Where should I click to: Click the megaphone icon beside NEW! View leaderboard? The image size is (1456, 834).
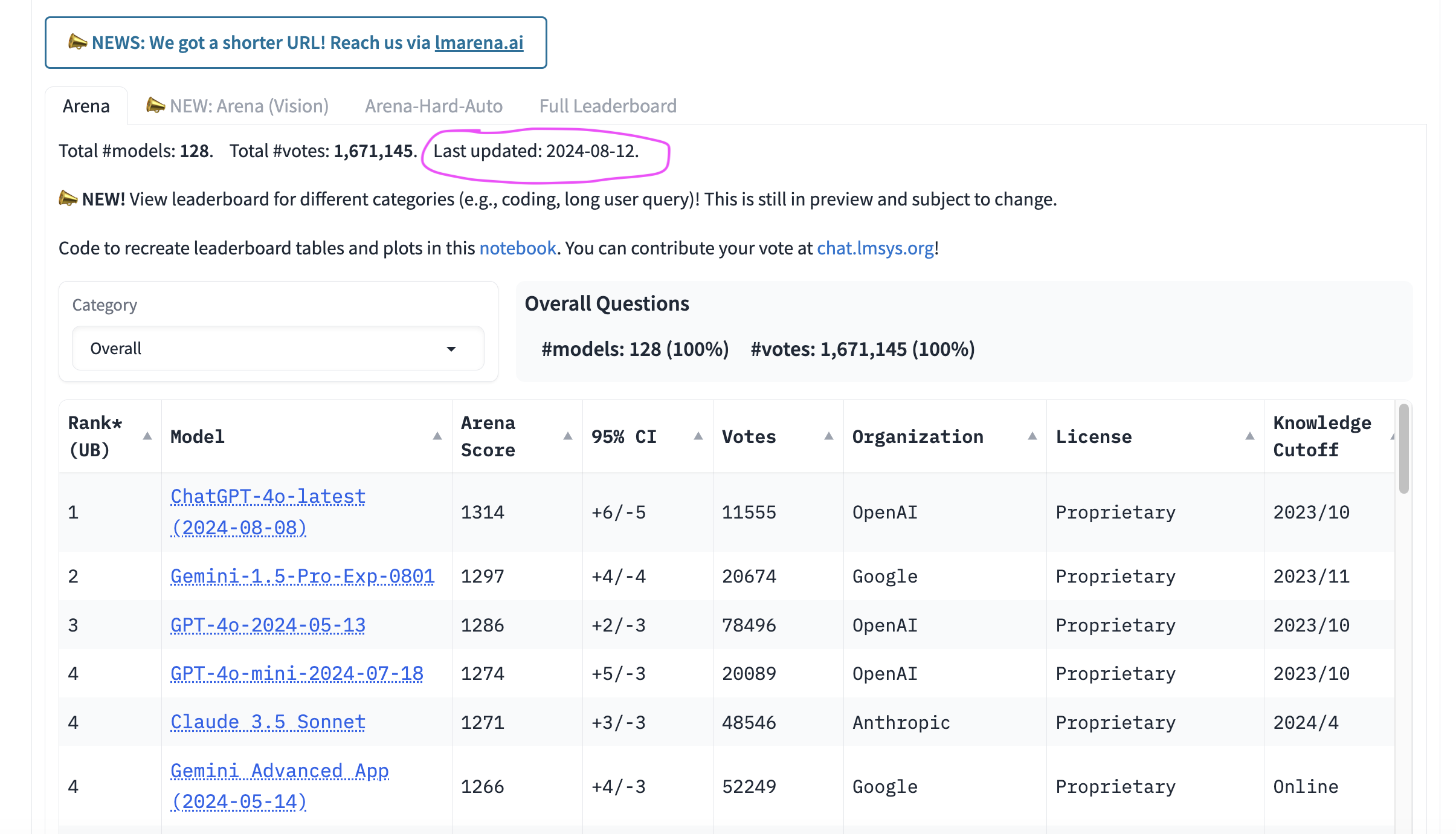68,198
